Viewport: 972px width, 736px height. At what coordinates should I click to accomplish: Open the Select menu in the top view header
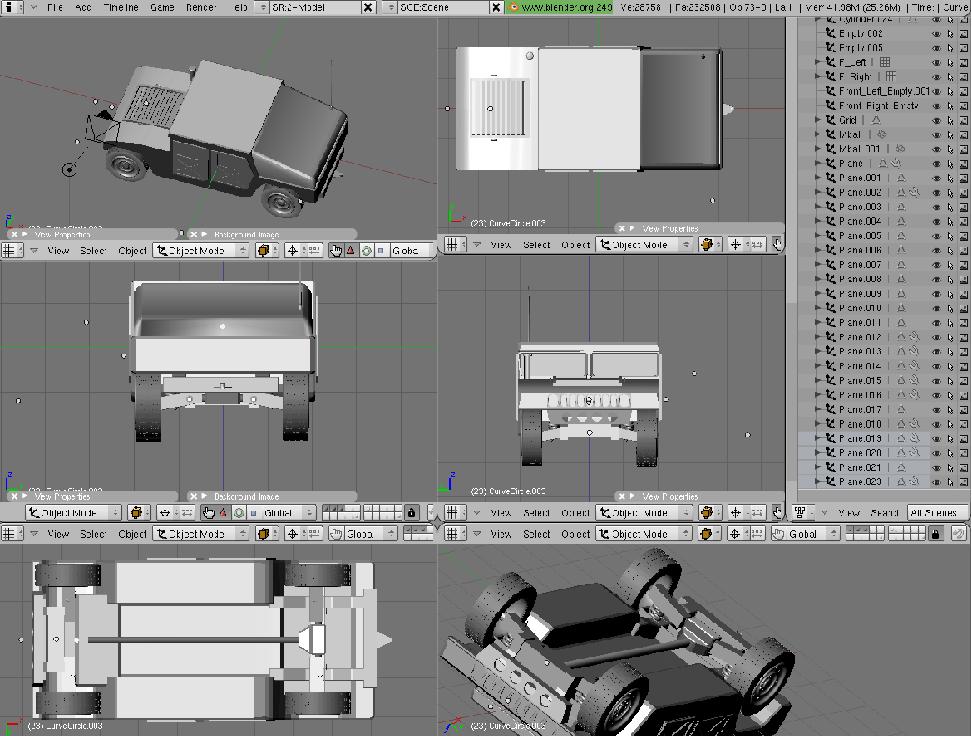pyautogui.click(x=537, y=245)
